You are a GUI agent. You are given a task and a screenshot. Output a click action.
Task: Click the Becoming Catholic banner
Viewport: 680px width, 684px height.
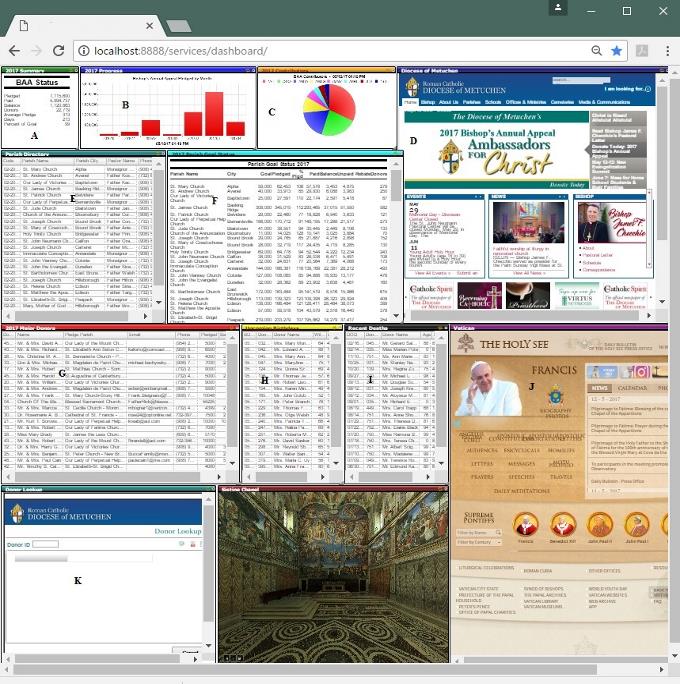[x=479, y=296]
